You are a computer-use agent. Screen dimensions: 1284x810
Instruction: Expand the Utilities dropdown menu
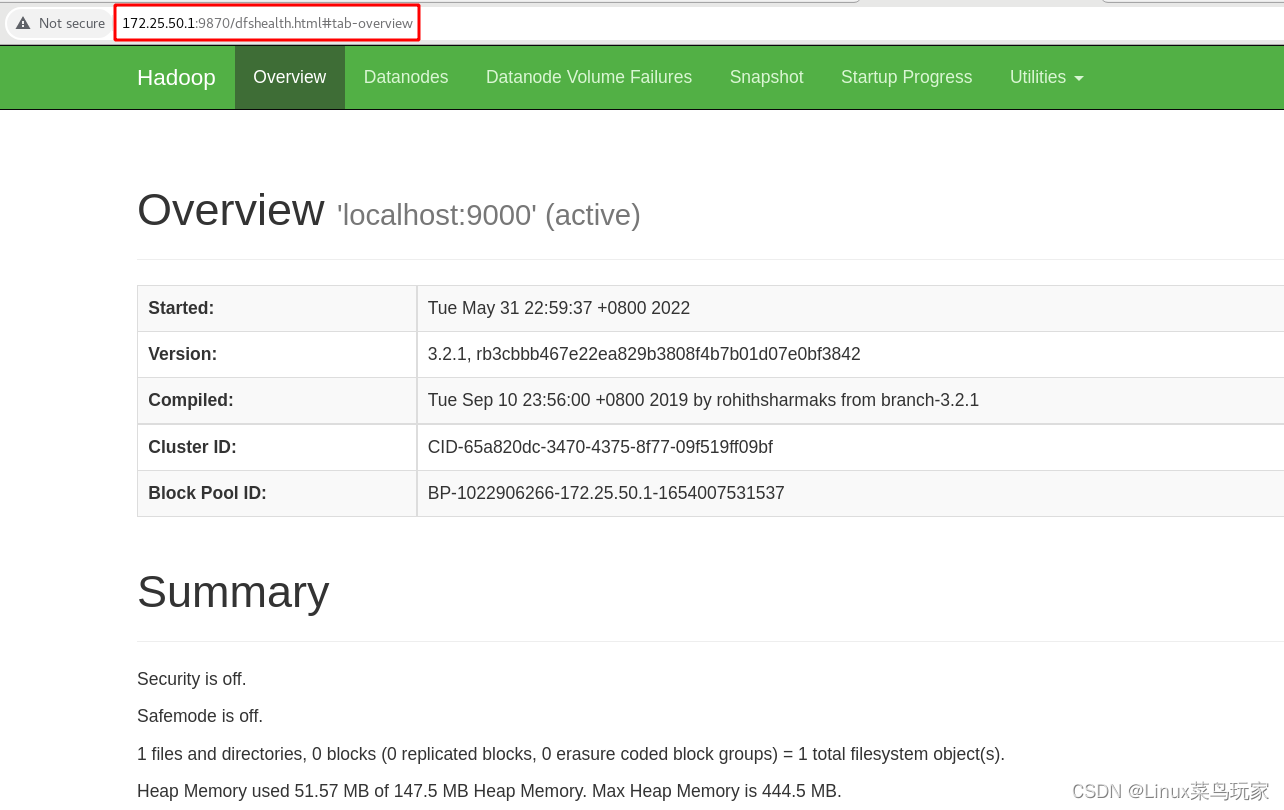click(1046, 77)
